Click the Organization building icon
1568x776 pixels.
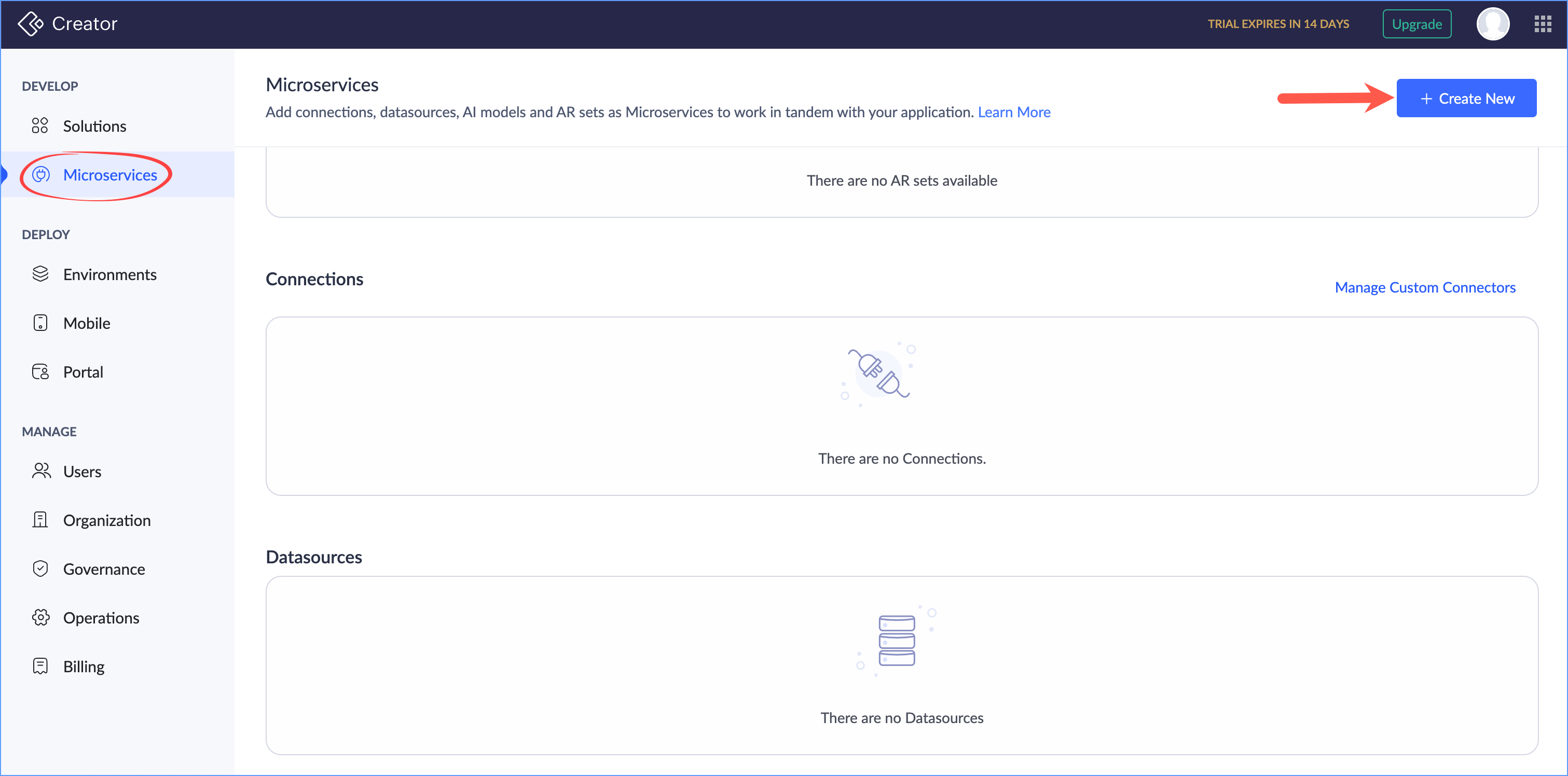(40, 520)
